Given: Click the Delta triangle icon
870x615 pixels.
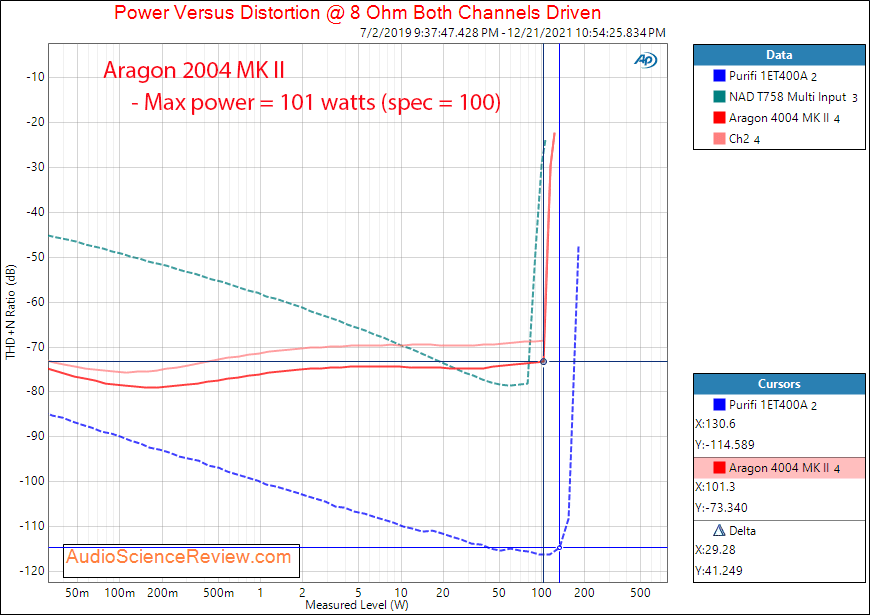Looking at the screenshot, I should (x=719, y=530).
